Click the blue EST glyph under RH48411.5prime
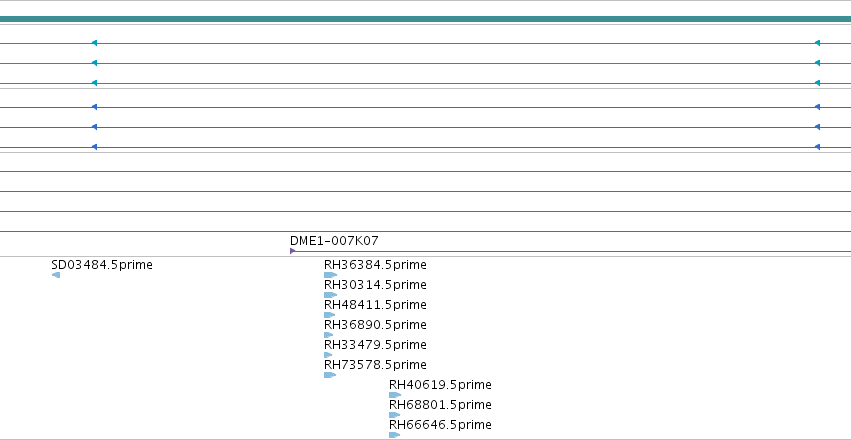 pos(329,315)
